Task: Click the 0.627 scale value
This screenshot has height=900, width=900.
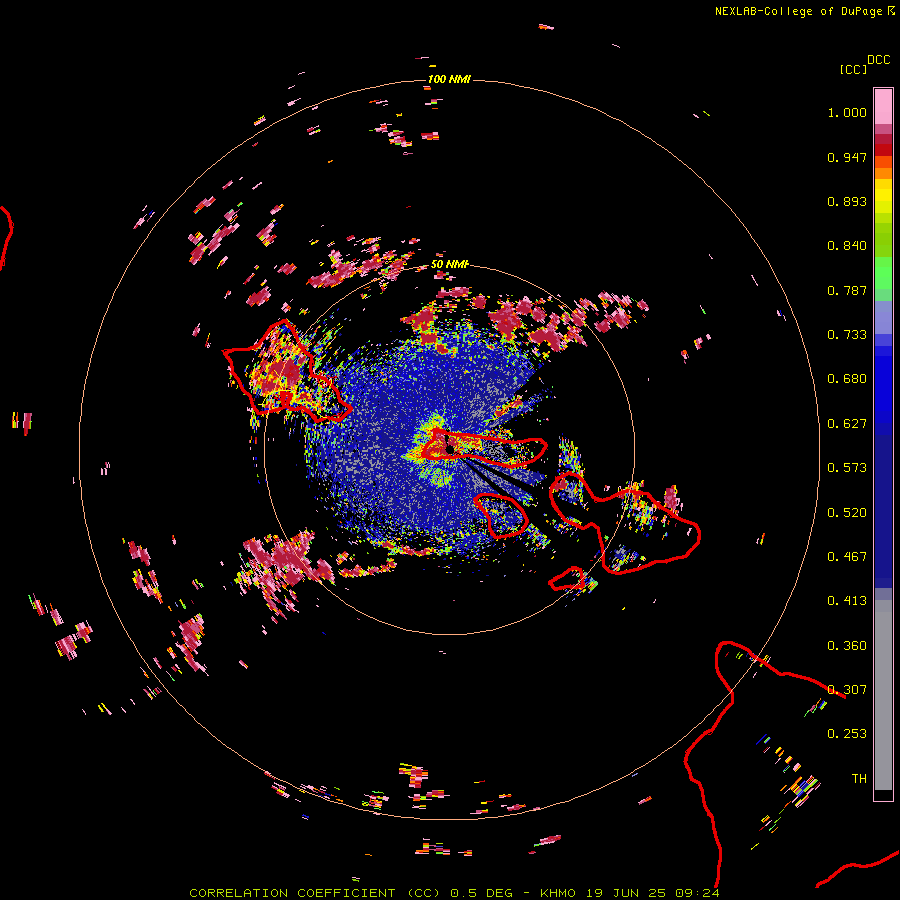Action: tap(847, 424)
